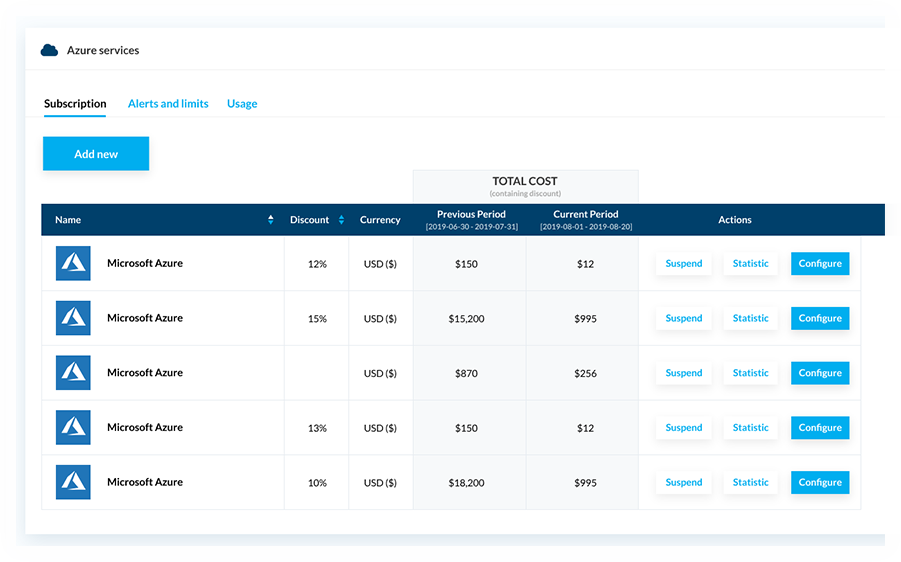
Task: Click $150 in the 13% discount row
Action: [x=466, y=428]
